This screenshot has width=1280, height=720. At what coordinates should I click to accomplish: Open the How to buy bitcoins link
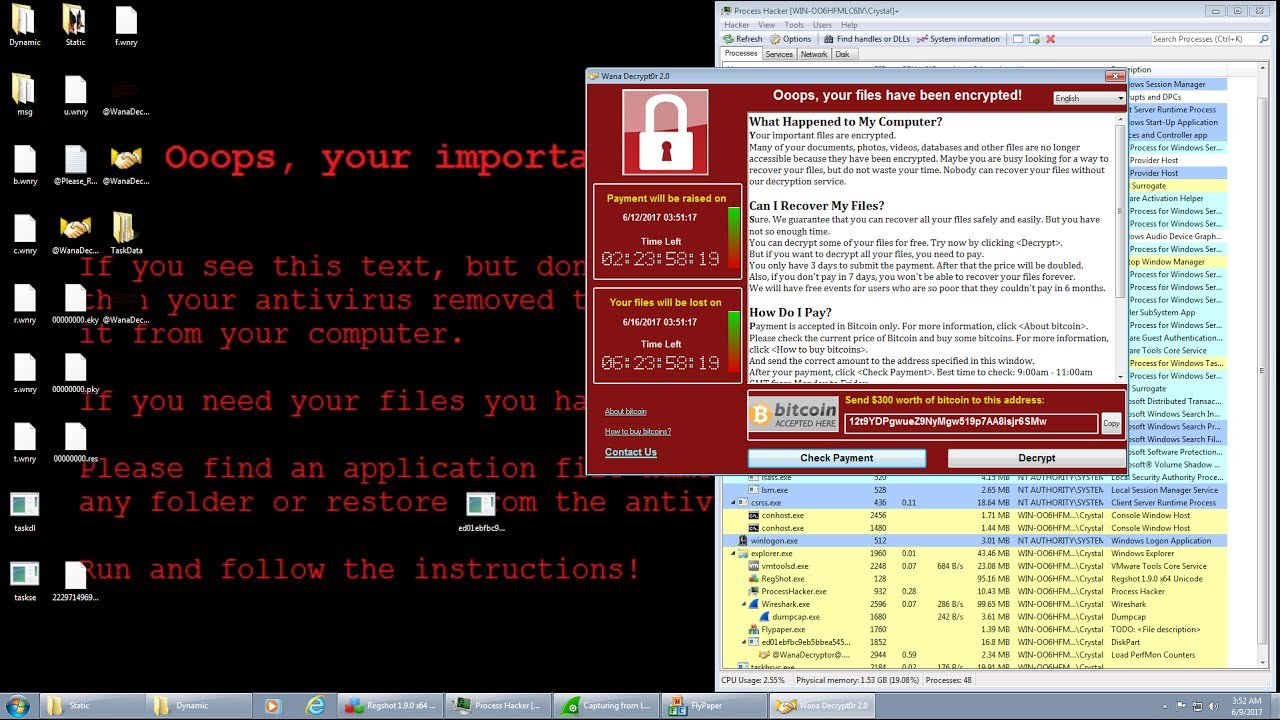tap(638, 431)
